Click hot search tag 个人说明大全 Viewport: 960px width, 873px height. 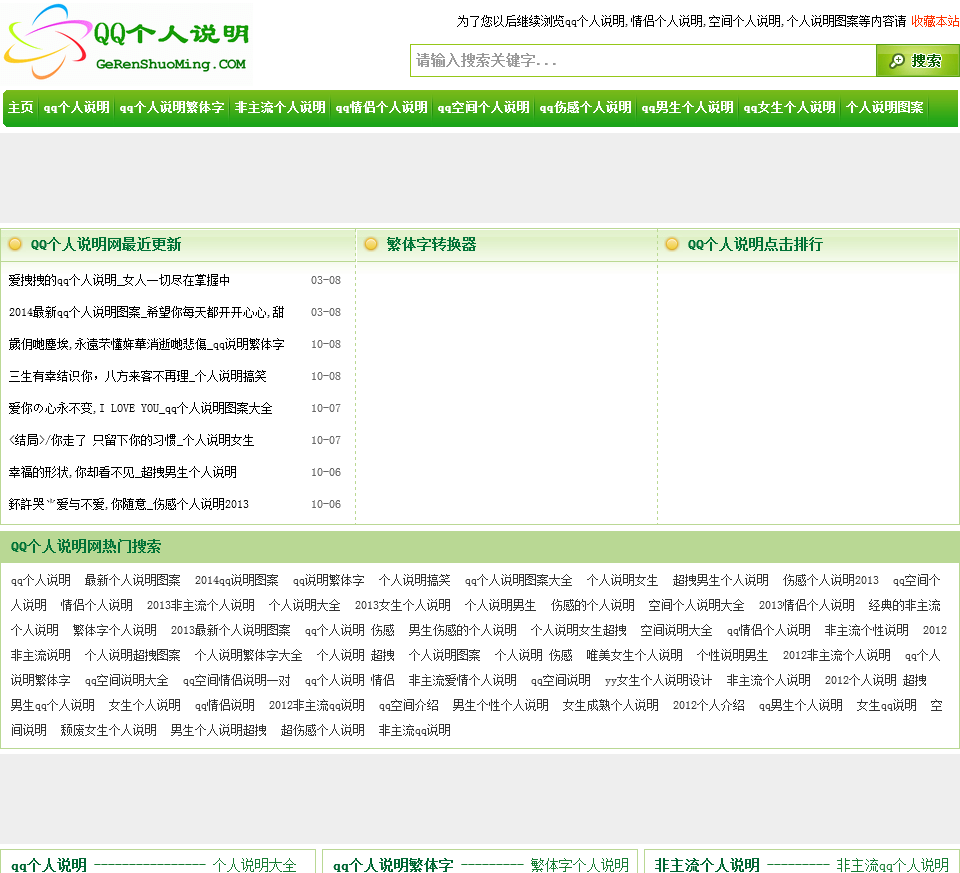click(x=304, y=605)
